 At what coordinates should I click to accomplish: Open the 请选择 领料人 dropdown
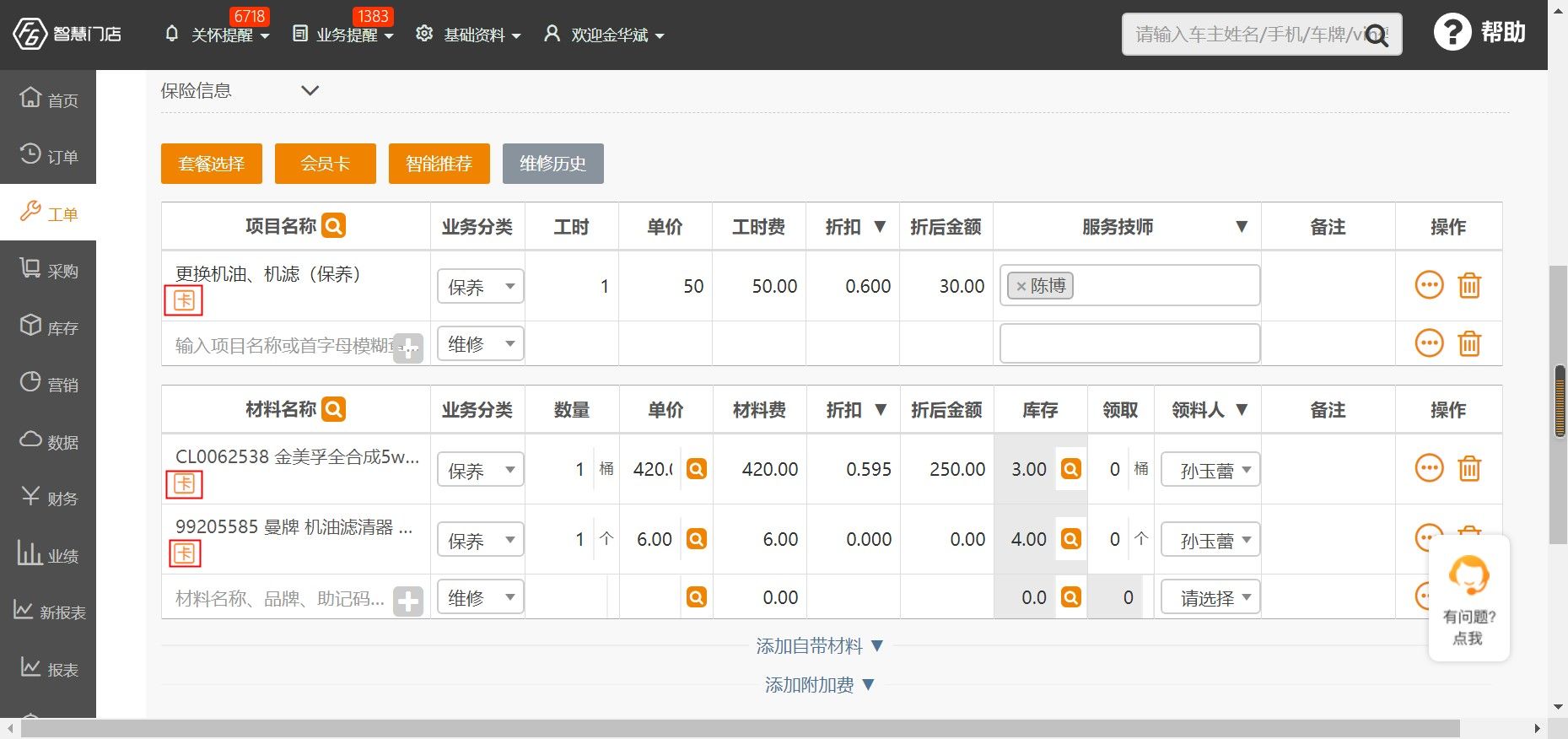click(x=1210, y=597)
